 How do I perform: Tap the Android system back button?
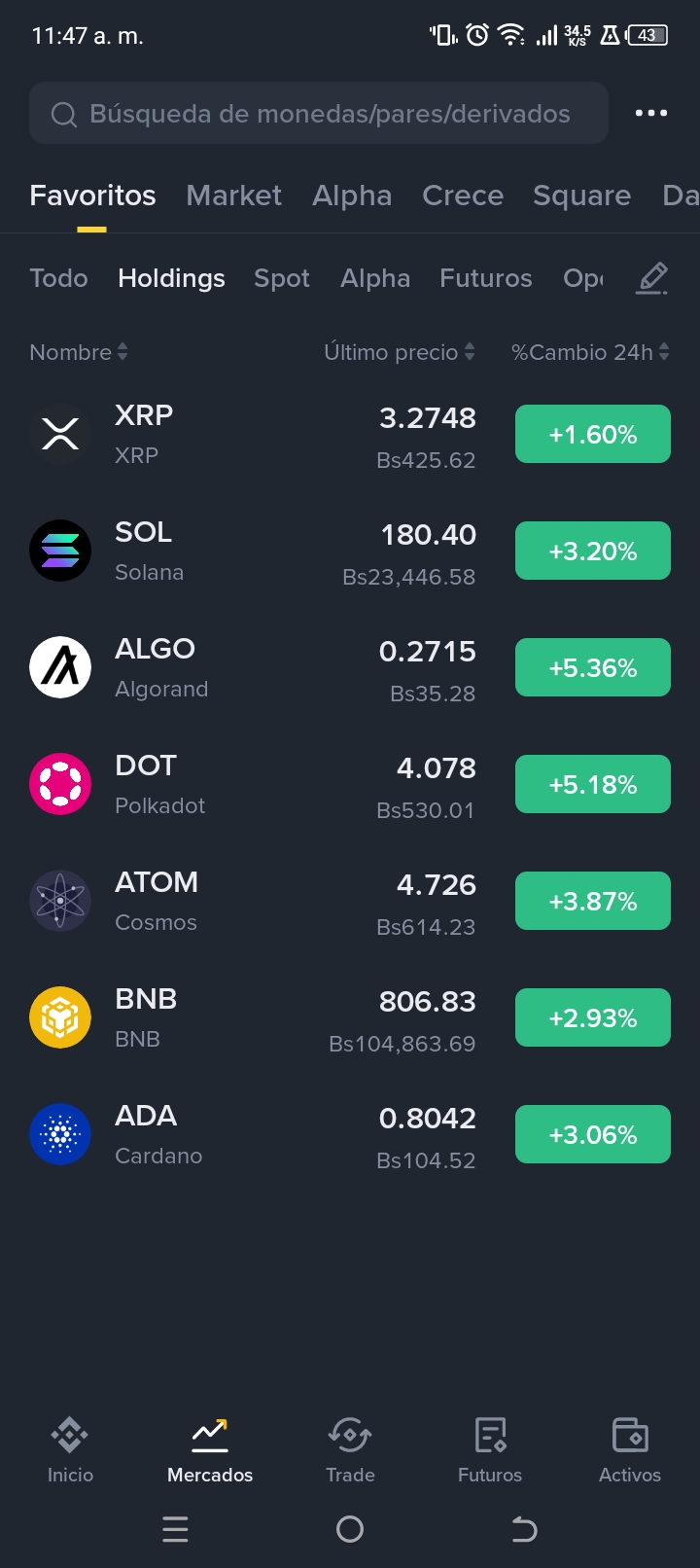[524, 1530]
